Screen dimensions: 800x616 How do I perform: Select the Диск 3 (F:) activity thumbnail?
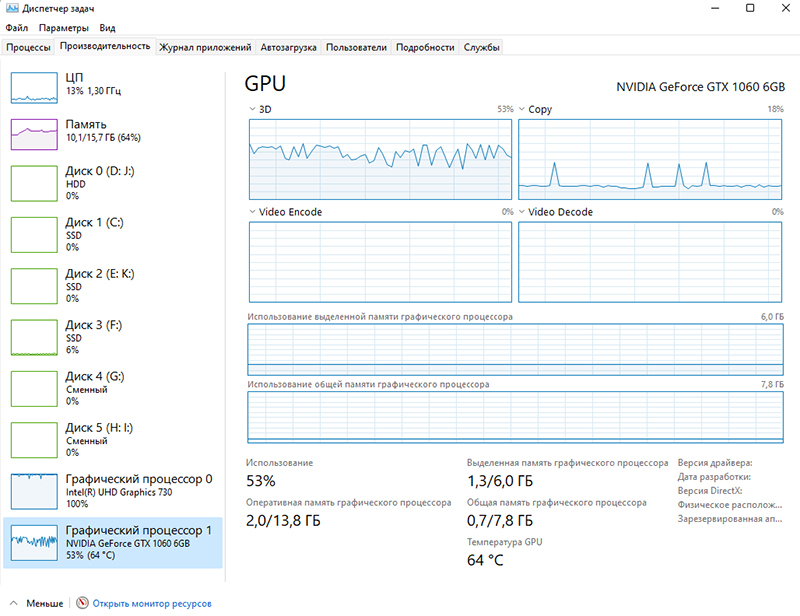[34, 337]
